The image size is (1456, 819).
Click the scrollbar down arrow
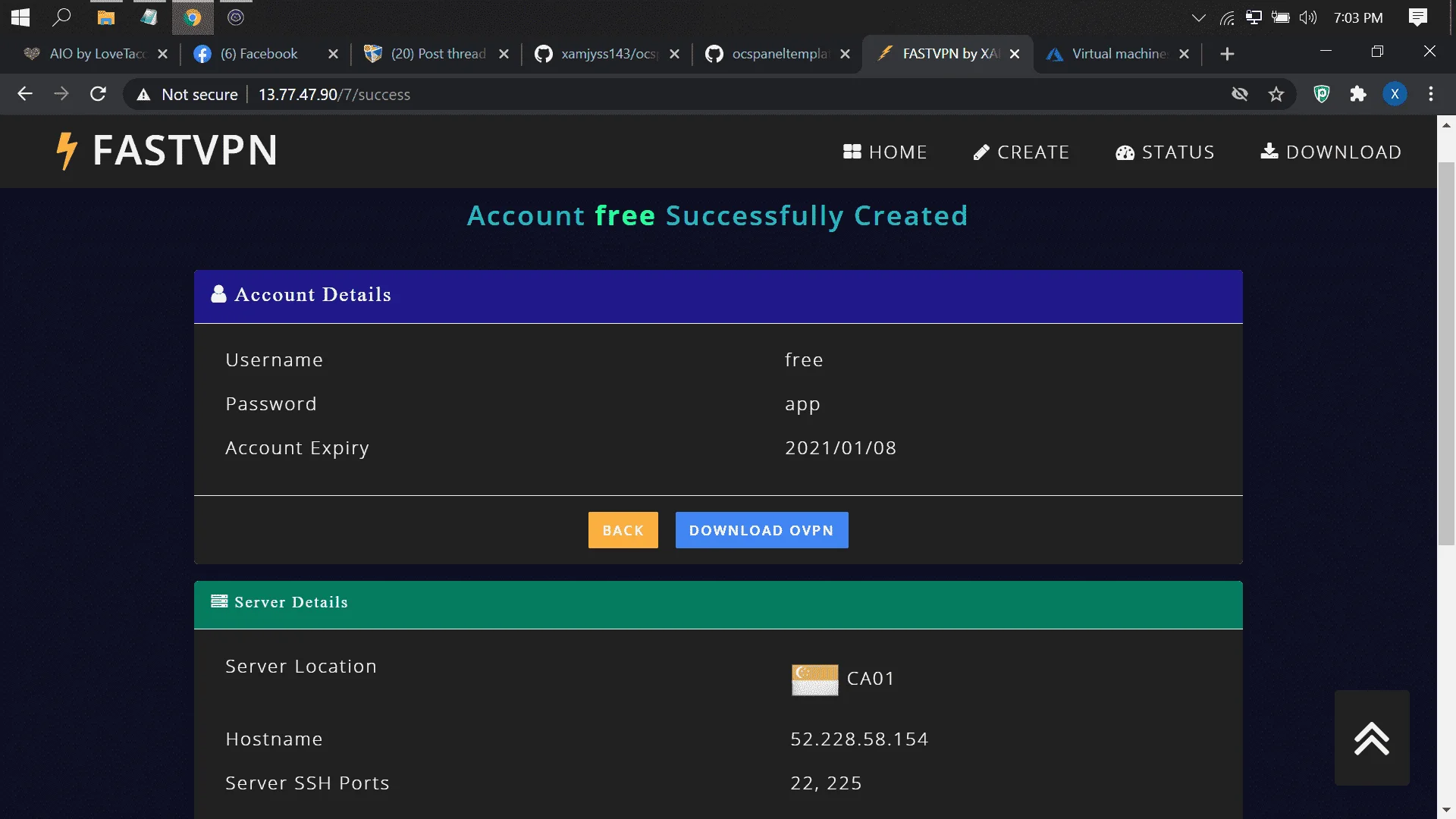(1446, 810)
